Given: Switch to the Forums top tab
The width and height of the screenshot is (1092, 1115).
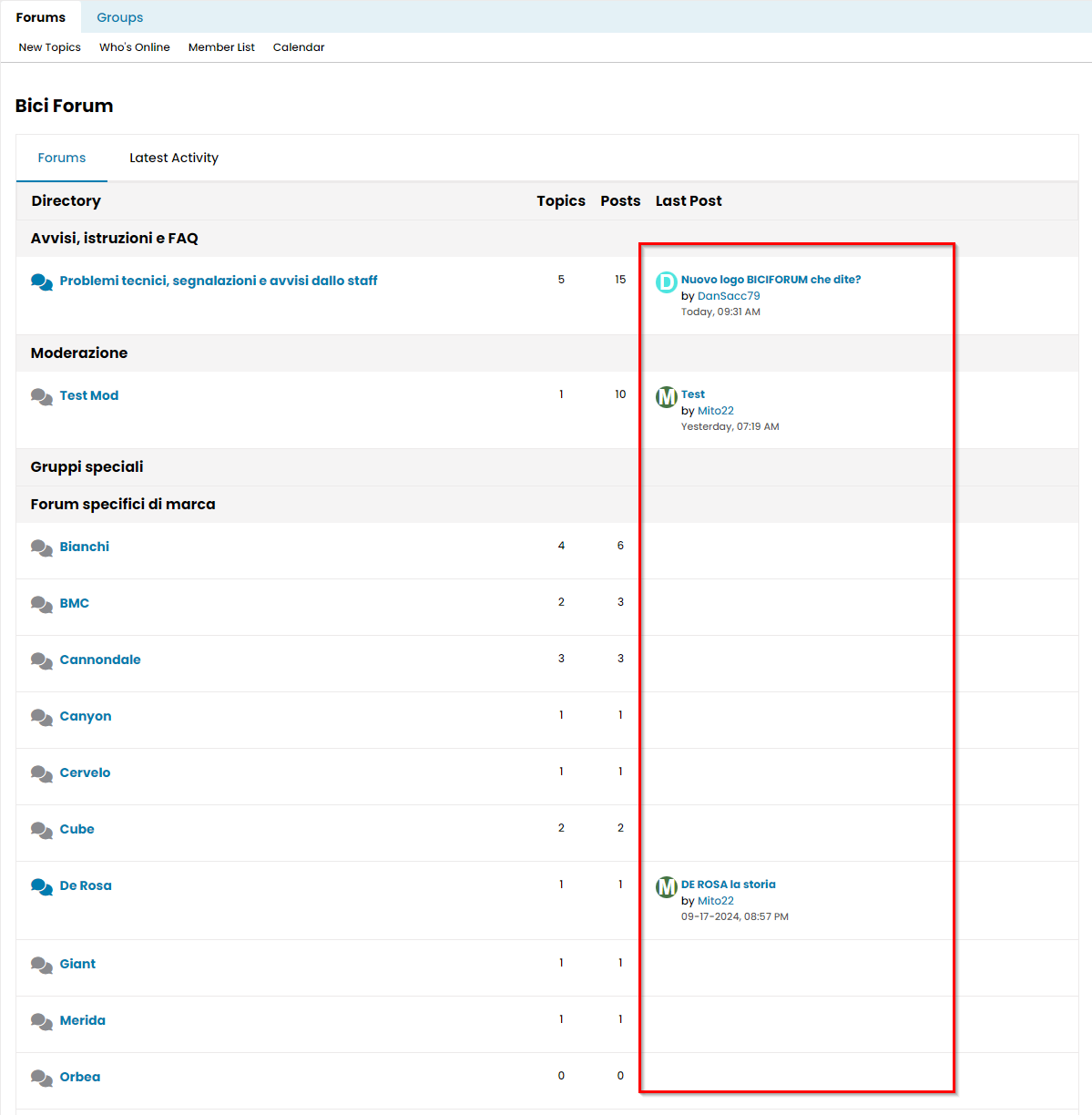Looking at the screenshot, I should coord(41,17).
